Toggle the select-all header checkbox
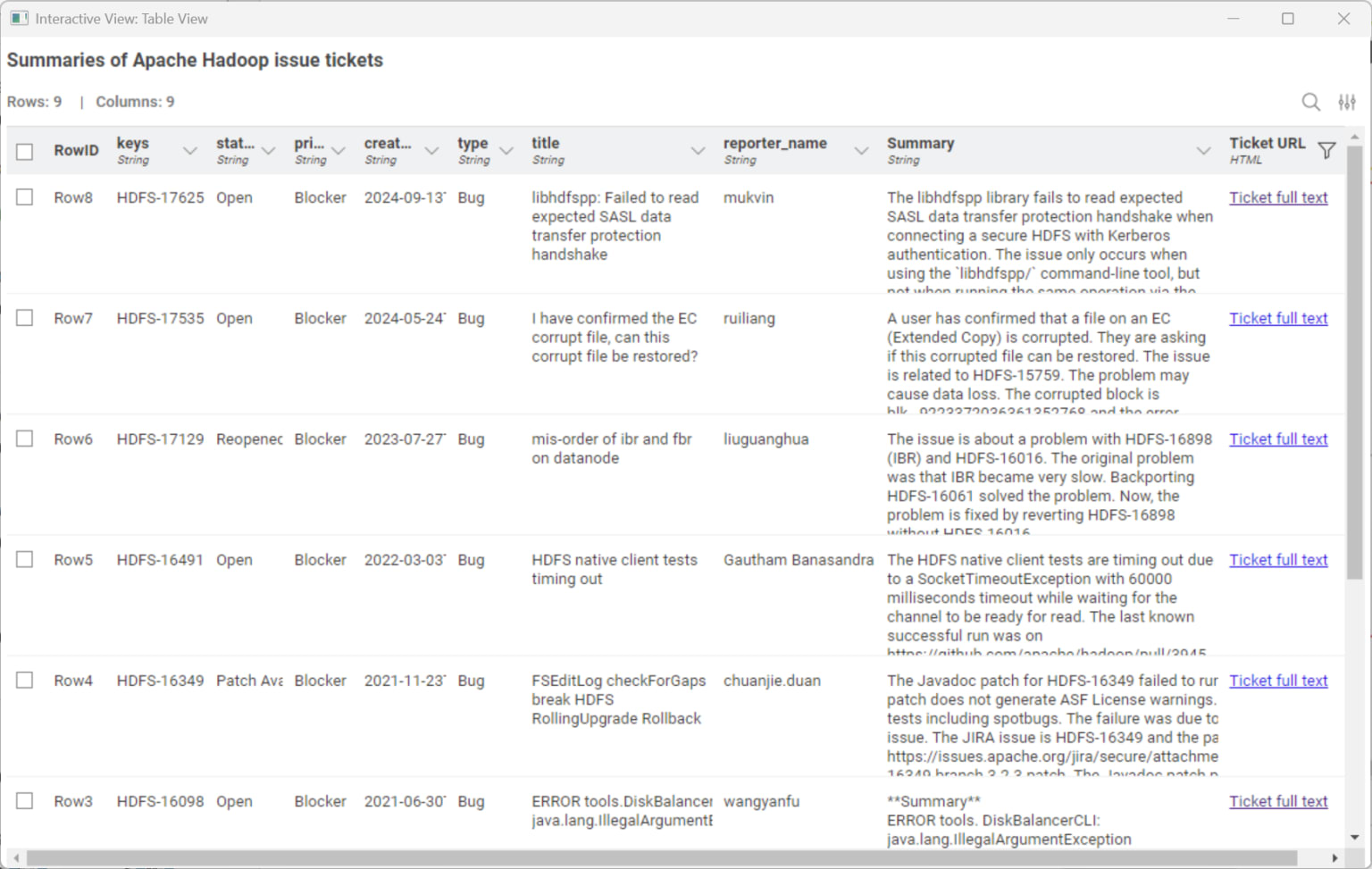 [25, 151]
